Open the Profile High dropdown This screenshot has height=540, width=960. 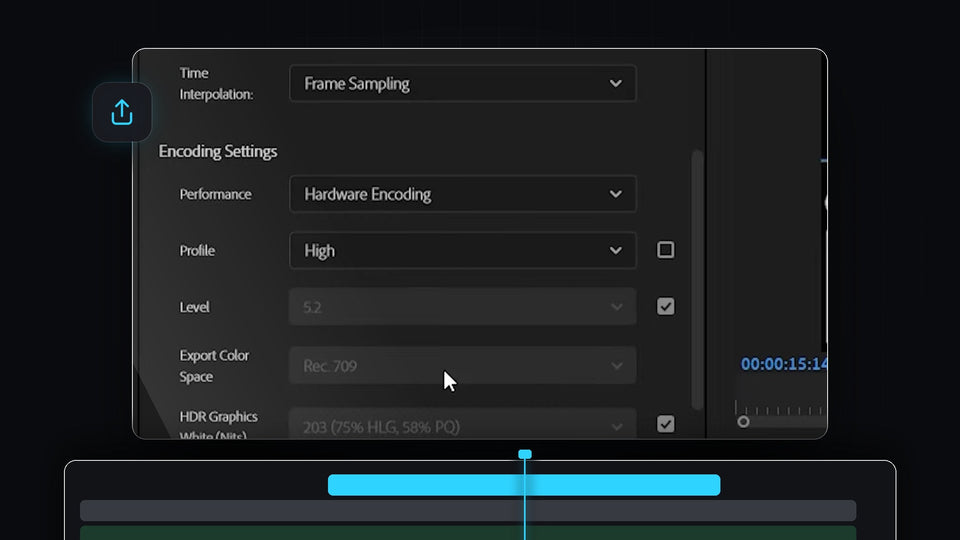point(463,250)
